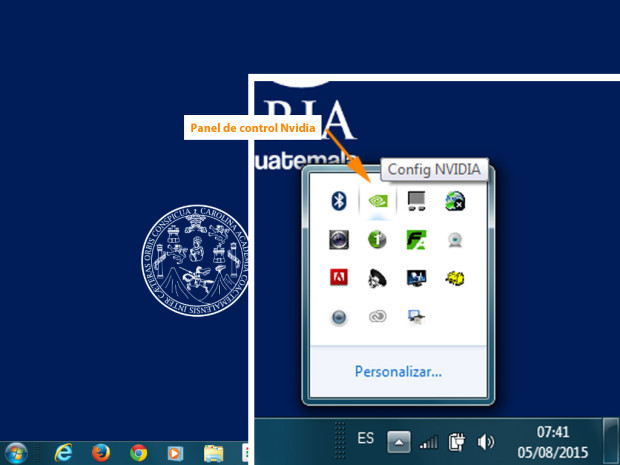The height and width of the screenshot is (465, 620).
Task: Open the NVIDIA settings tray icon
Action: (x=377, y=200)
